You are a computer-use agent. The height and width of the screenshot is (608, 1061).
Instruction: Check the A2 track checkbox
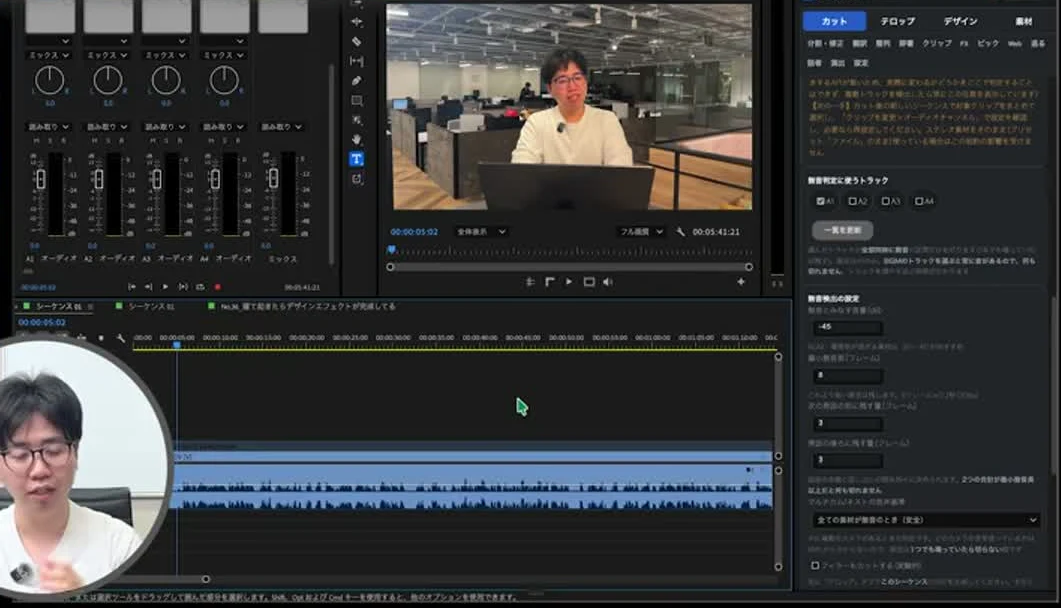coord(852,201)
